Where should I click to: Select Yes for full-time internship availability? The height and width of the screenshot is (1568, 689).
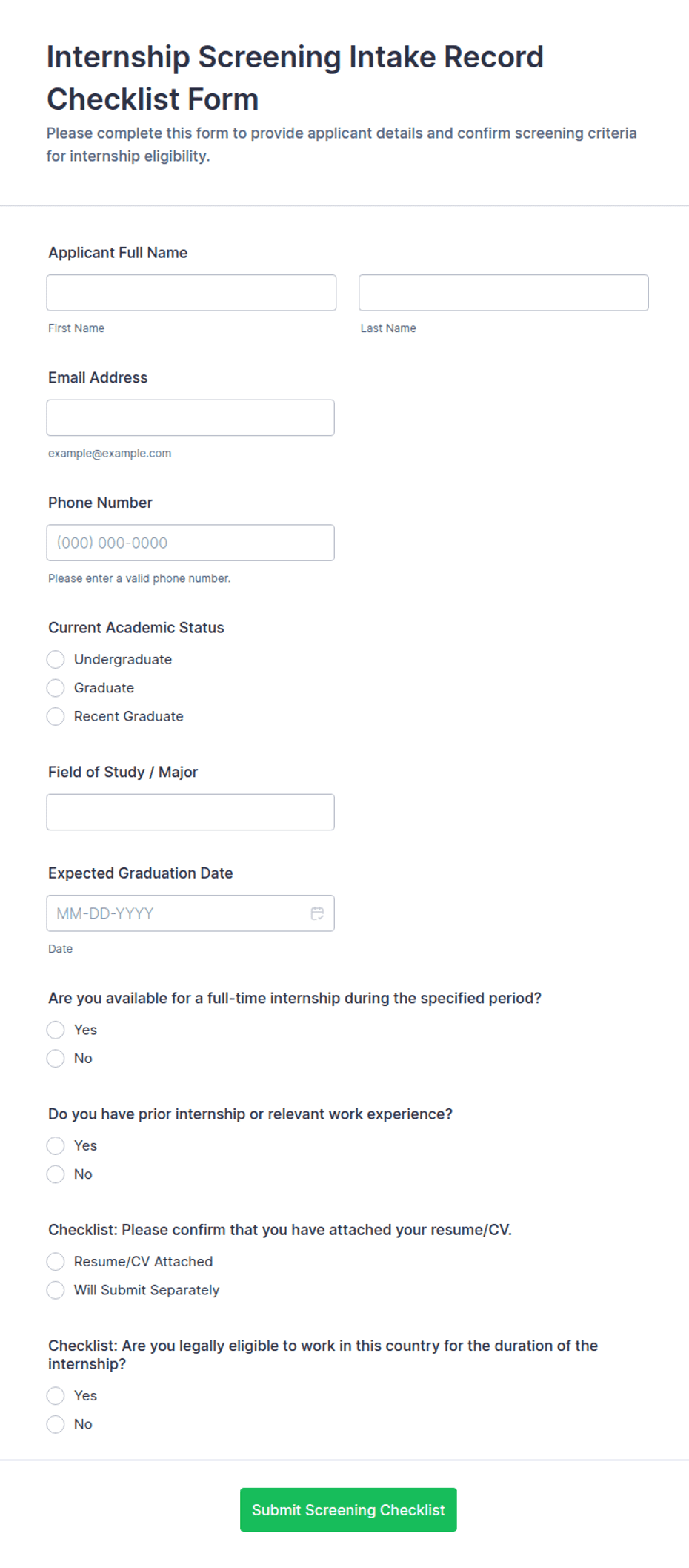pos(56,1030)
